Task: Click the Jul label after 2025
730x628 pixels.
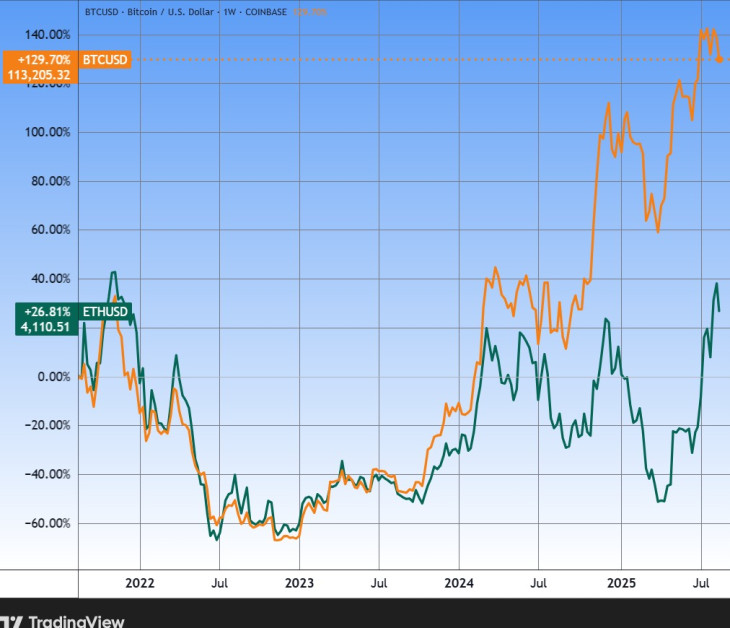Action: point(701,583)
